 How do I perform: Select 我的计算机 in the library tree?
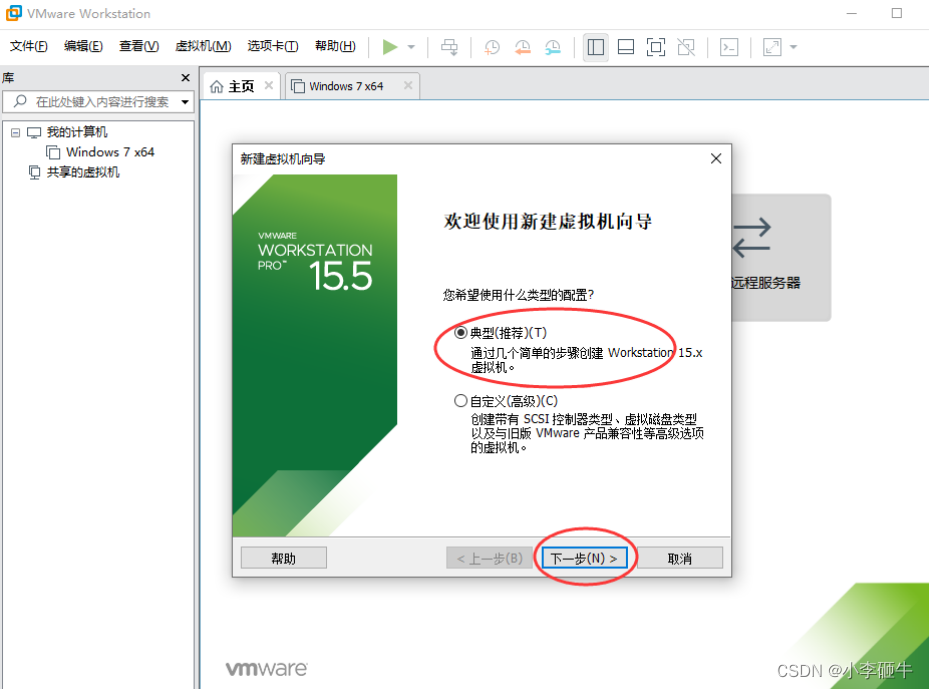77,132
